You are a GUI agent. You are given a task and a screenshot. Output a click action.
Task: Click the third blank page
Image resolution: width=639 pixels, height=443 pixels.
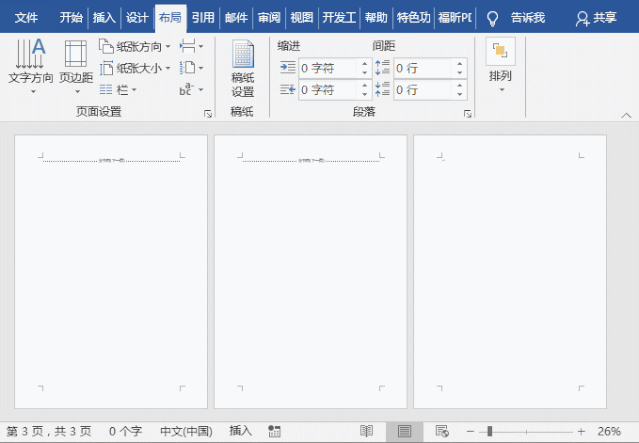pos(510,271)
